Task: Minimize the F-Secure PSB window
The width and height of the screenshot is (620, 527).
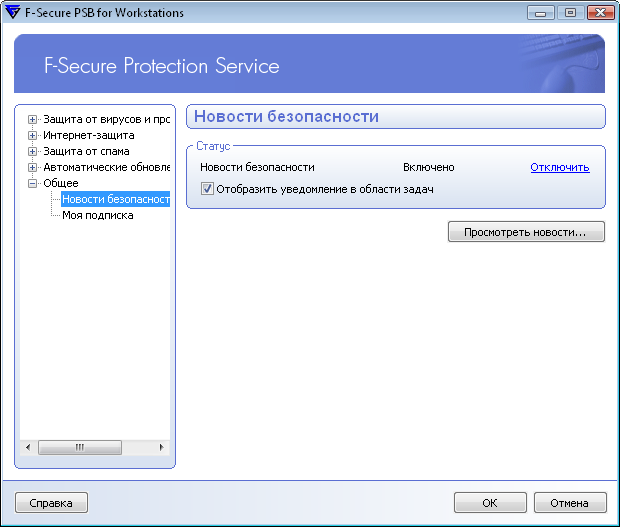Action: point(540,13)
